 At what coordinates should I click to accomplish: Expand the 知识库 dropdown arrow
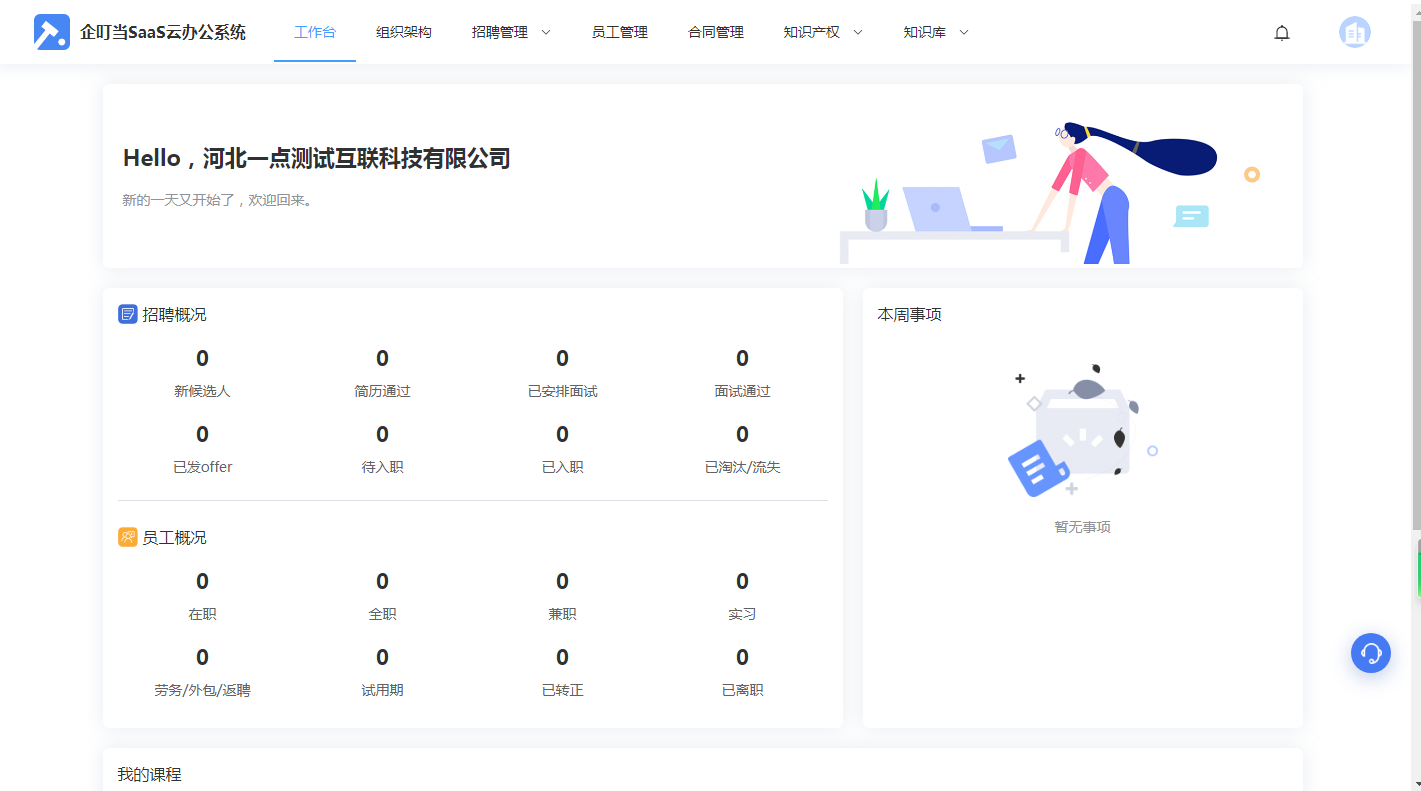tap(964, 32)
